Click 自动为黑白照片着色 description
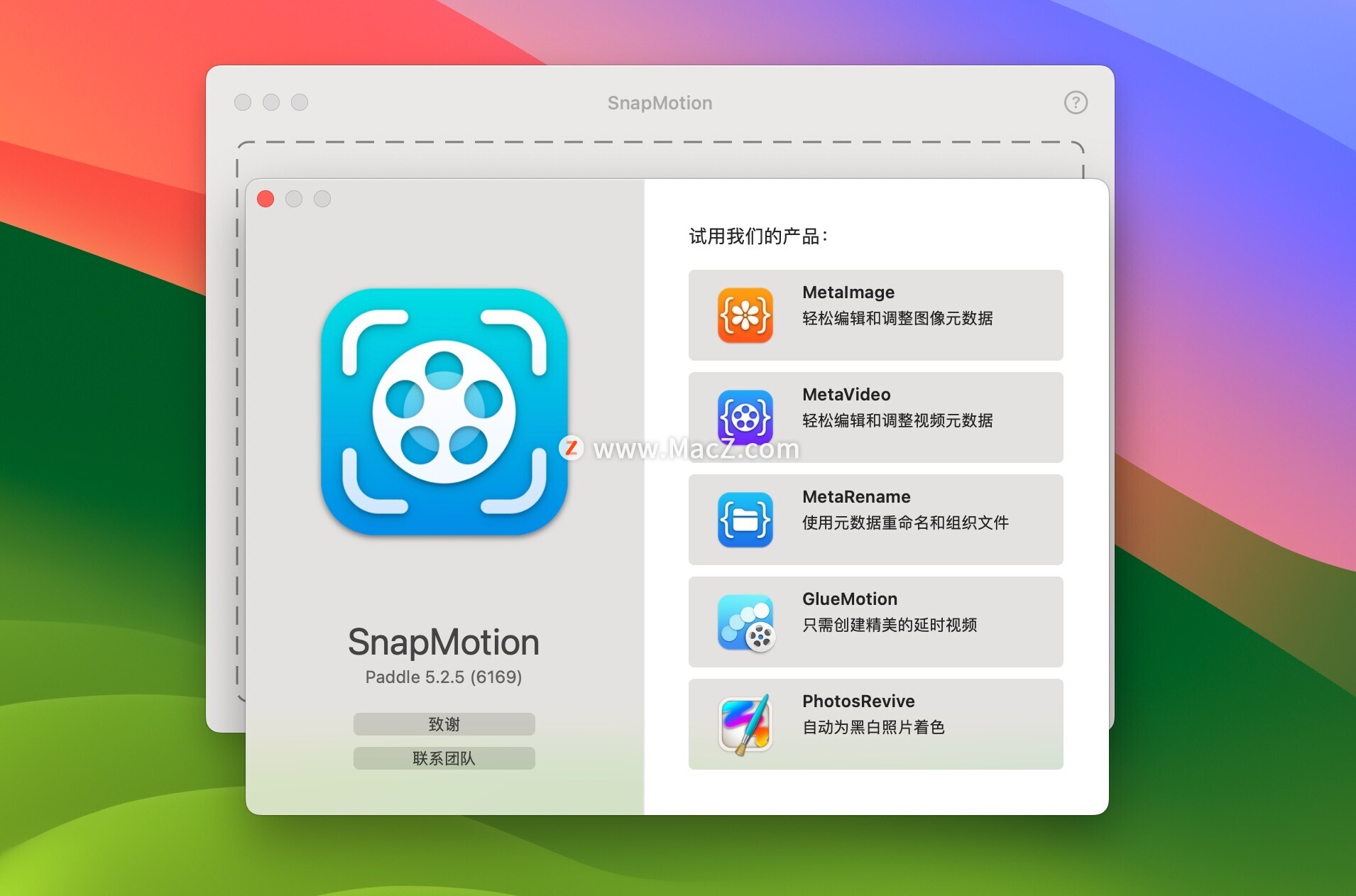The height and width of the screenshot is (896, 1356). [873, 727]
